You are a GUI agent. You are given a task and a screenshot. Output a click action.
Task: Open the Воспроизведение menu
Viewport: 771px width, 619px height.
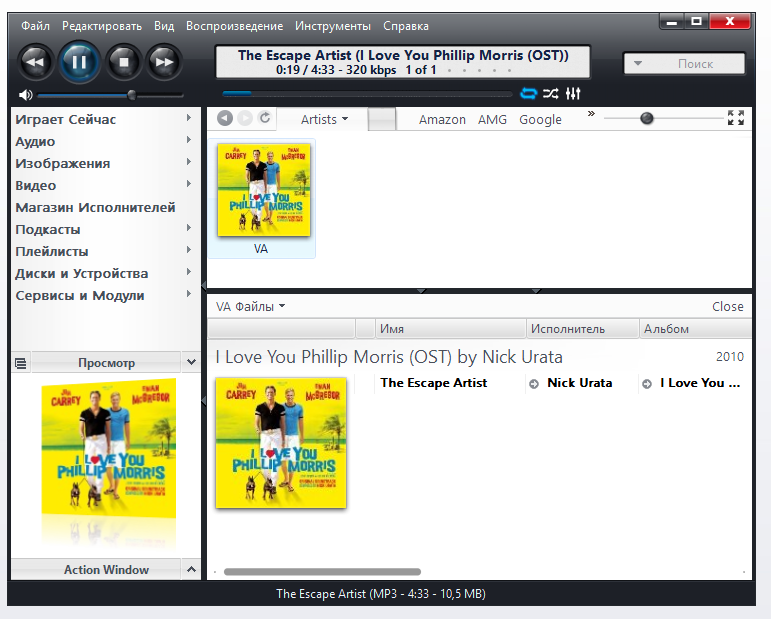pos(235,26)
